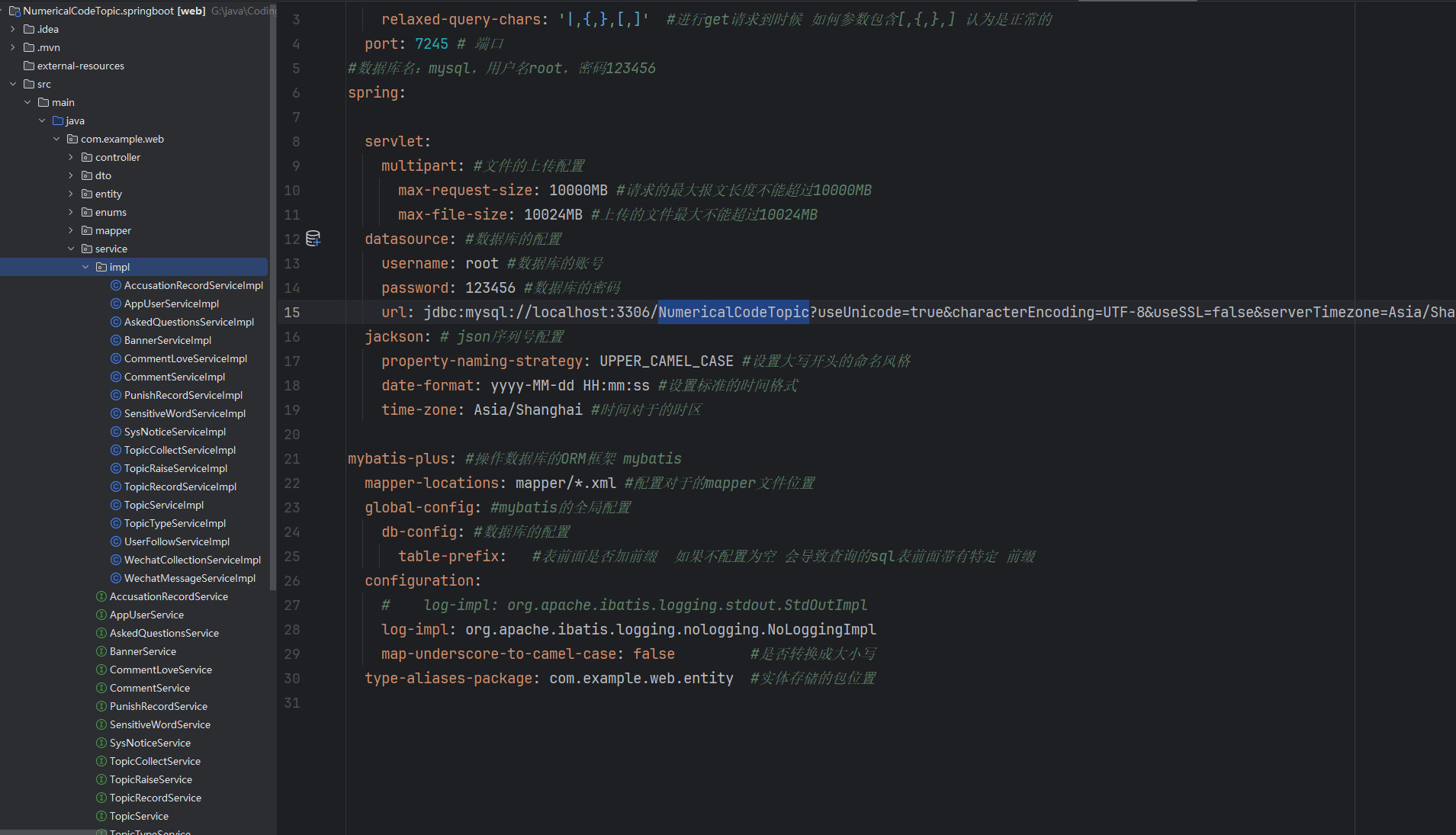Click the package icon for the controller package
Screen dimensions: 1456x835
[85, 157]
